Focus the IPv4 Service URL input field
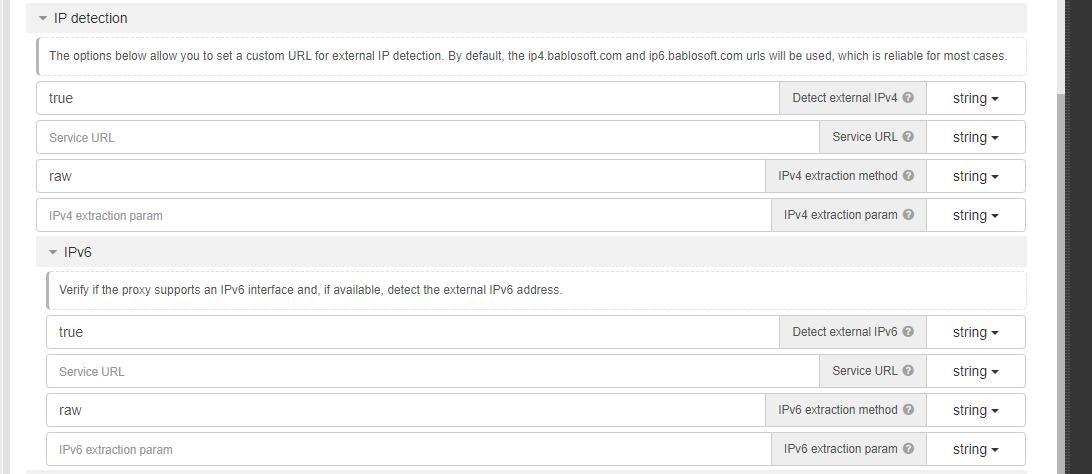 click(x=427, y=137)
